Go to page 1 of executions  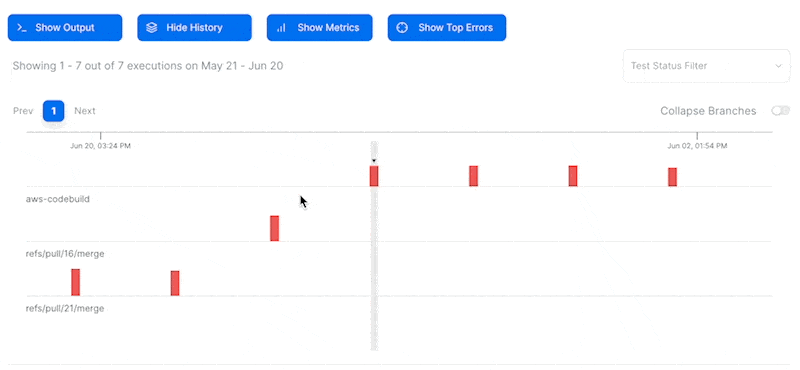[54, 111]
